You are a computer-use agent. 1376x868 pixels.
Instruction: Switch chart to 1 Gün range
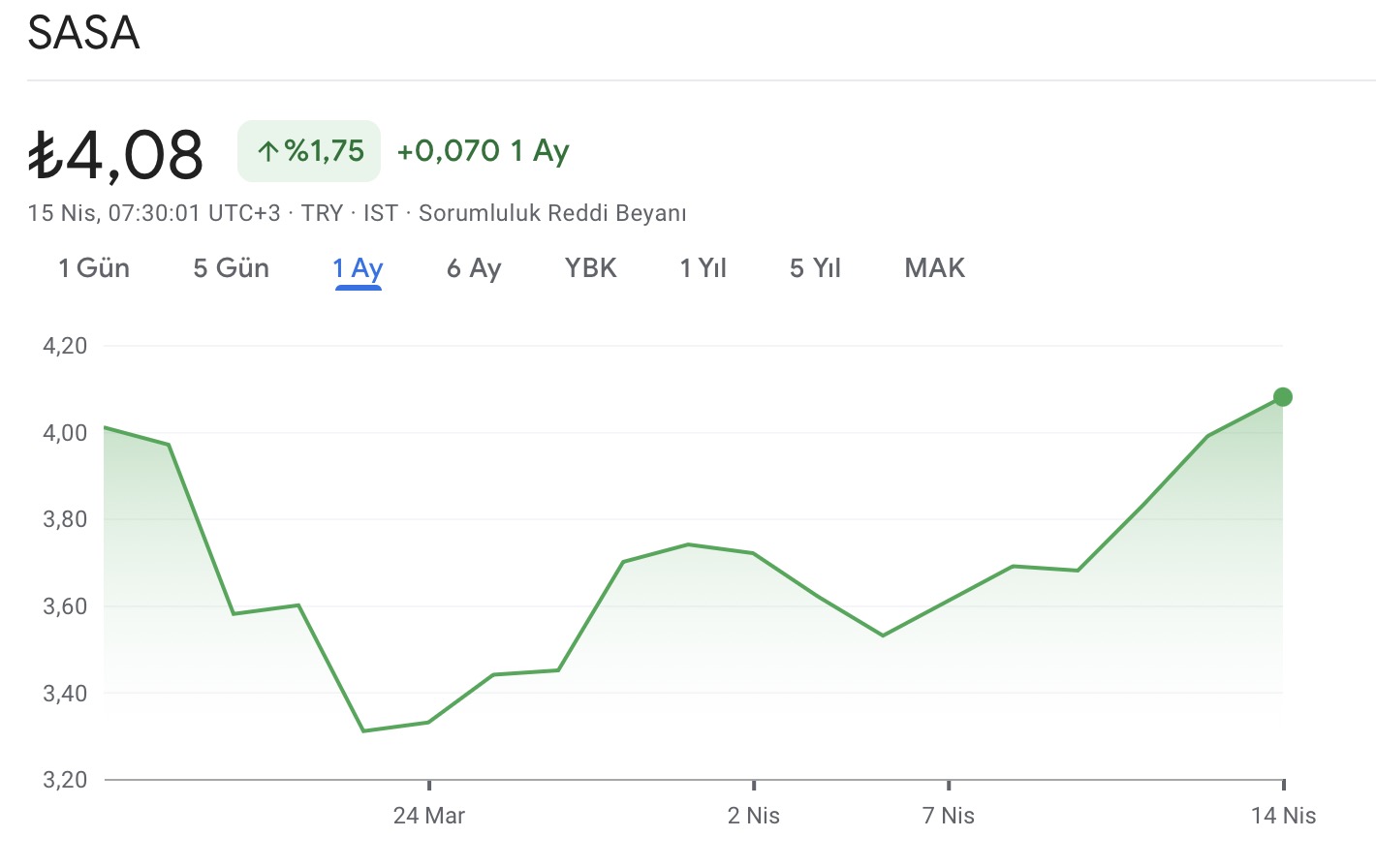pos(94,268)
